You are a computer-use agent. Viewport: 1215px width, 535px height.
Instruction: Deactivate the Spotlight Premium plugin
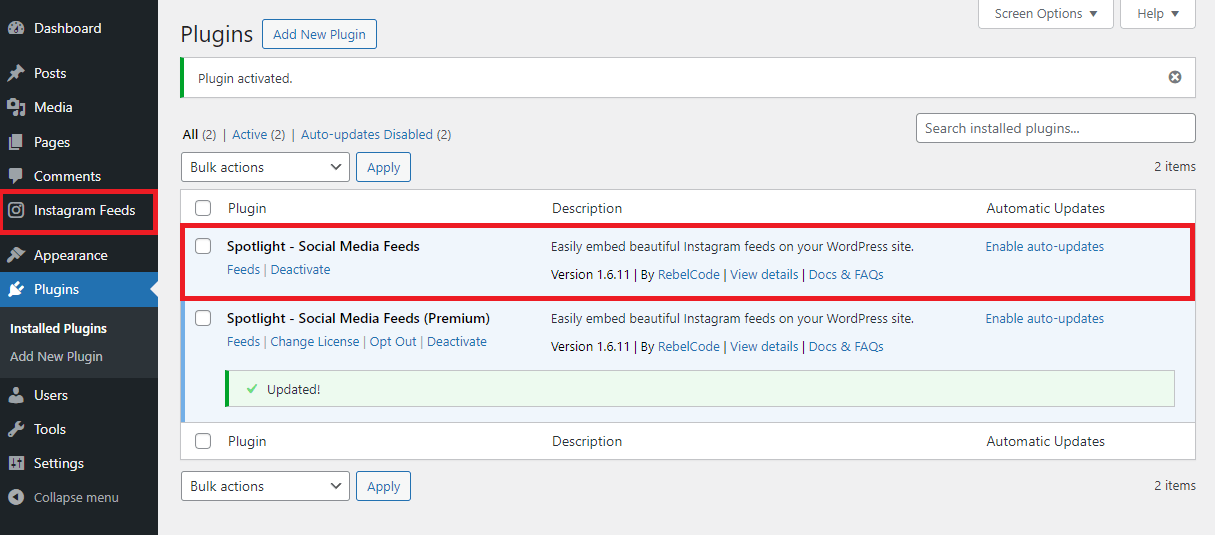[x=457, y=342]
